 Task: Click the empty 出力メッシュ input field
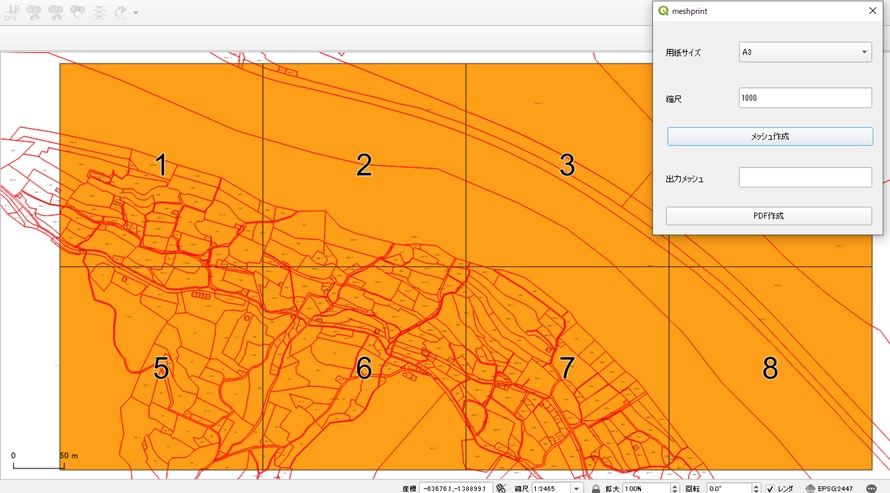pos(805,178)
